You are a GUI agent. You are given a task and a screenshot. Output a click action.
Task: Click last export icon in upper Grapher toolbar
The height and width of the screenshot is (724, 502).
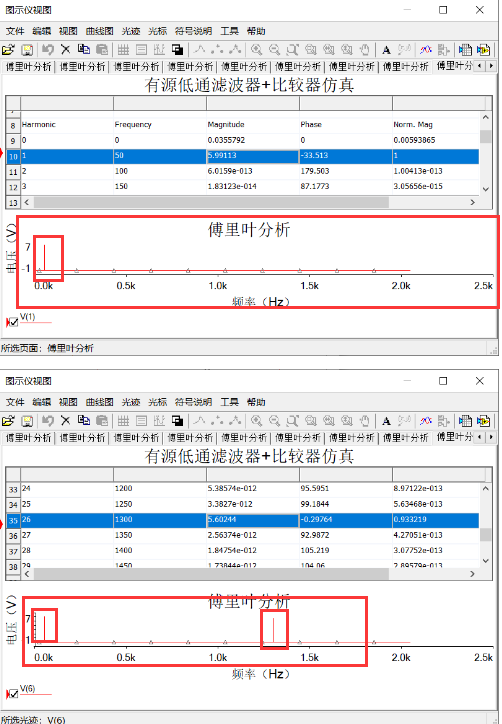484,49
